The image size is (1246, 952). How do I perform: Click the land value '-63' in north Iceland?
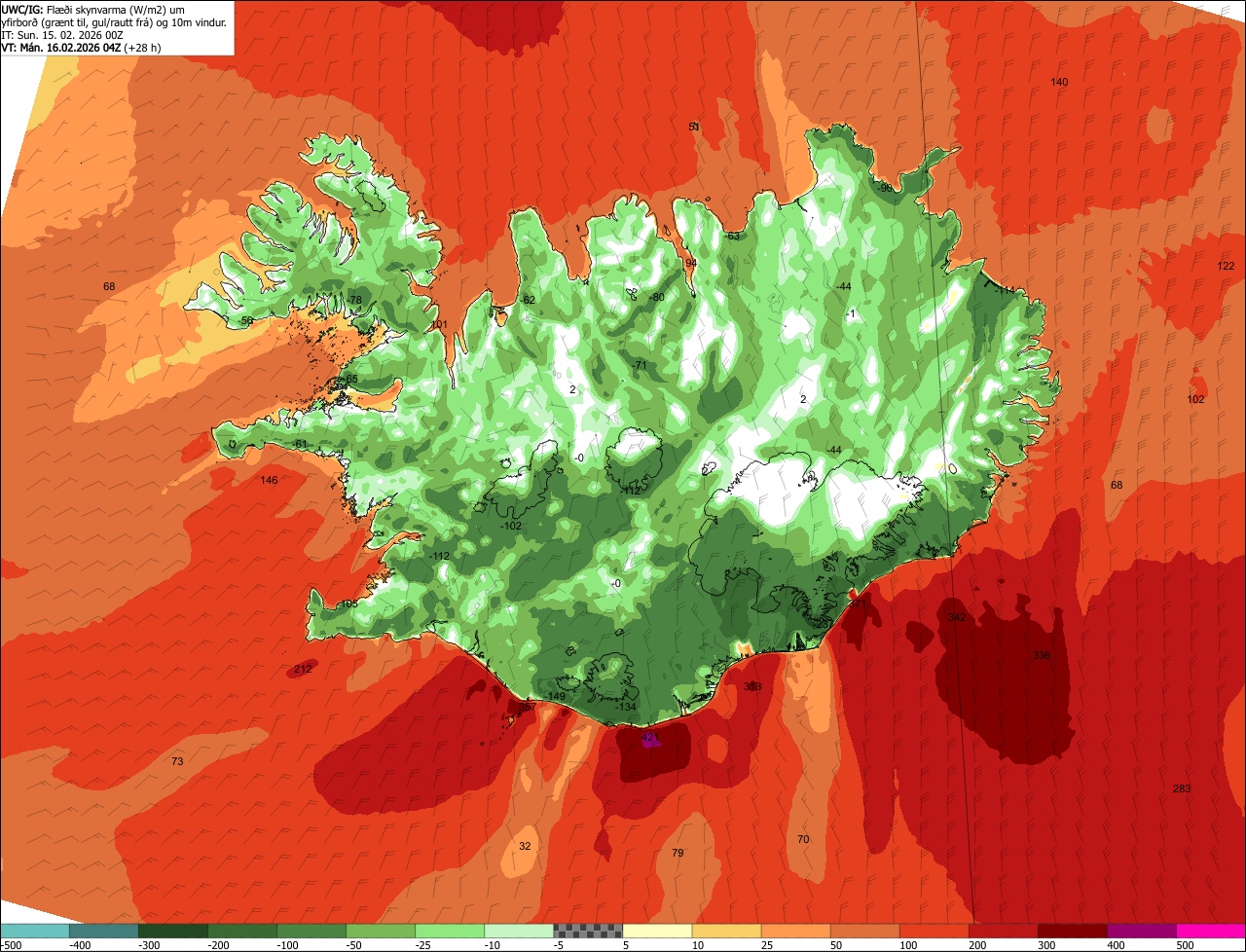pyautogui.click(x=732, y=236)
